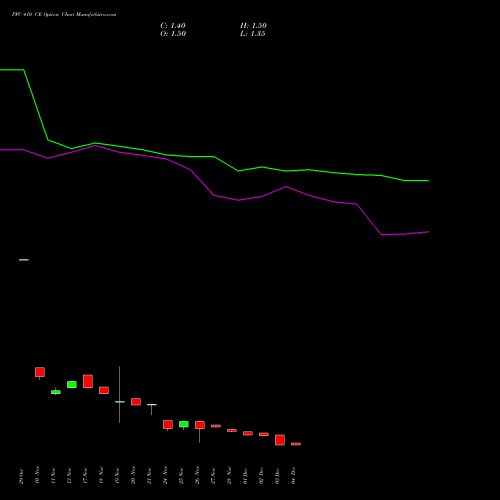Click the high value H: 1.50

[x=253, y=26]
